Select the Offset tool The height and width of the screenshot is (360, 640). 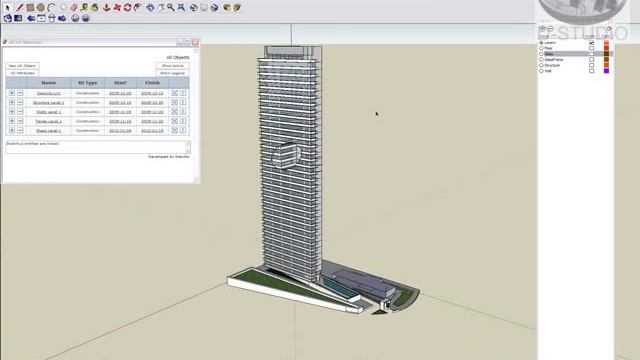coord(138,7)
